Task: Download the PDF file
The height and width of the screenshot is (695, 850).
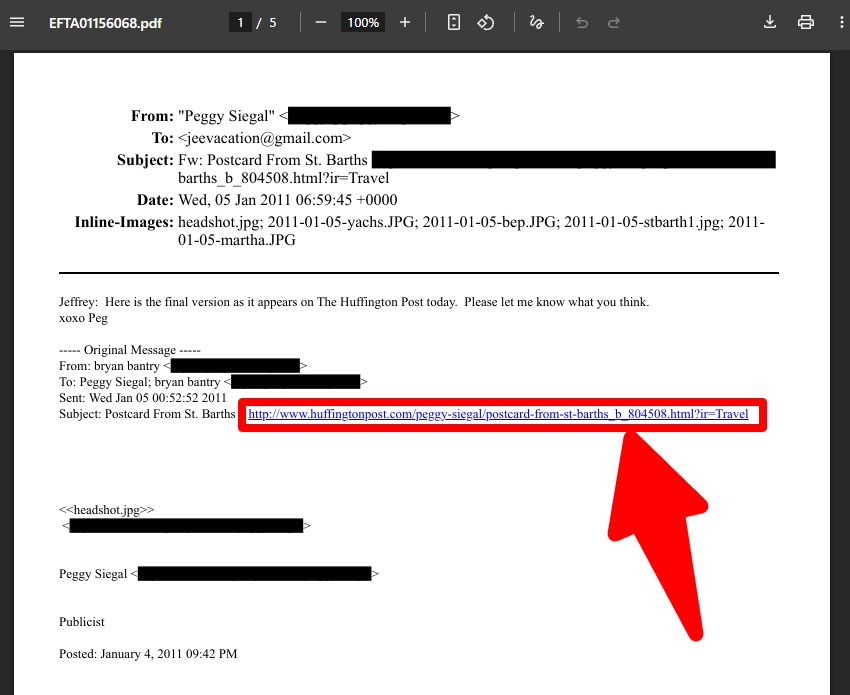Action: (x=770, y=22)
